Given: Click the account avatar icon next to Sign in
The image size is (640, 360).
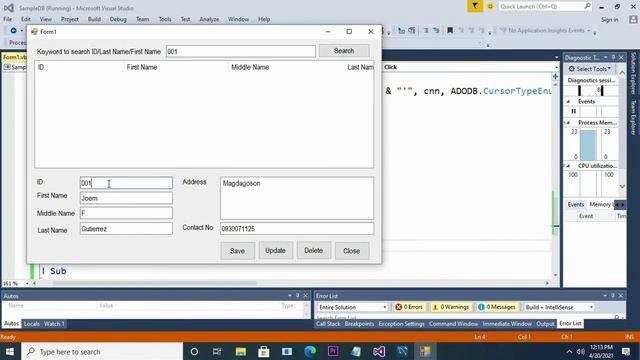Looking at the screenshot, I should [633, 19].
